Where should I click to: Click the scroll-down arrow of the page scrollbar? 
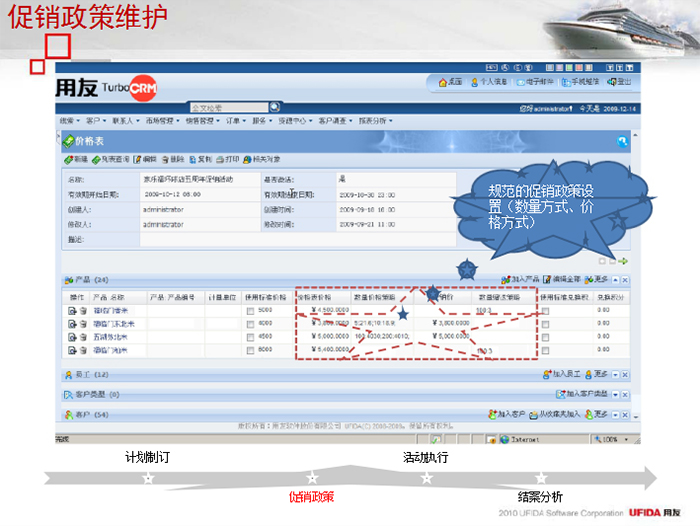click(x=636, y=417)
